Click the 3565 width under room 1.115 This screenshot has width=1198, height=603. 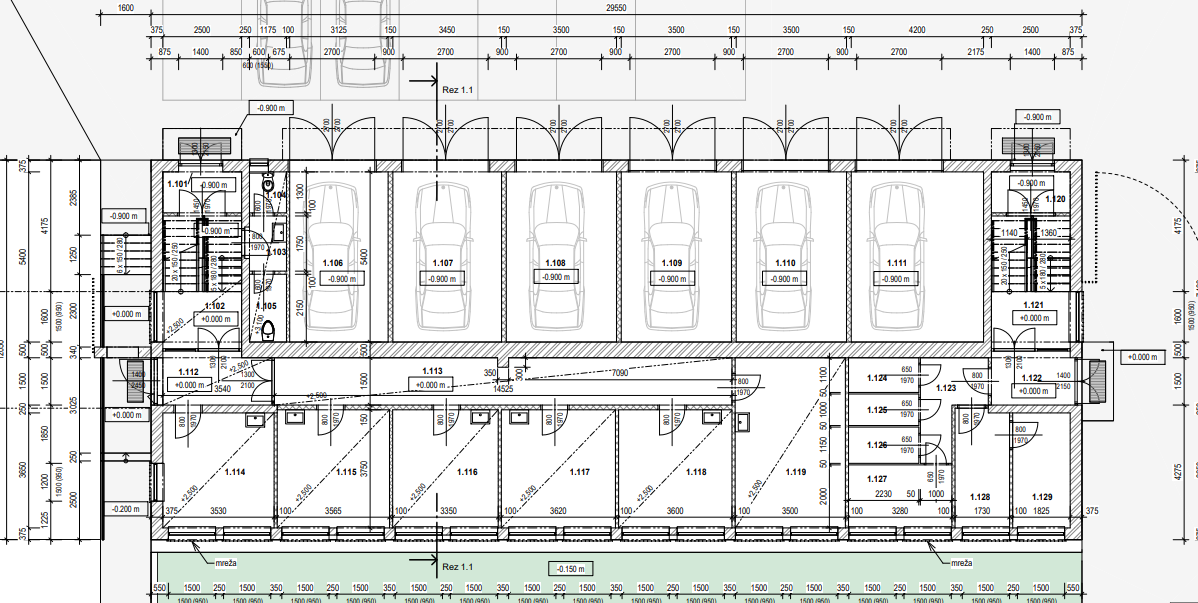[333, 511]
